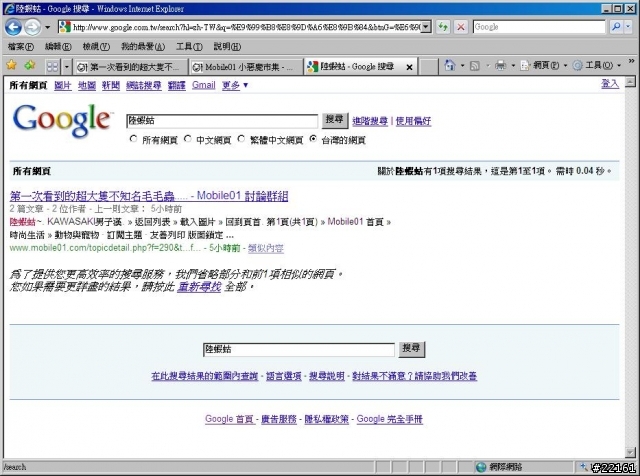Open the 我的最愛(A) menu
The height and width of the screenshot is (476, 640).
point(143,47)
